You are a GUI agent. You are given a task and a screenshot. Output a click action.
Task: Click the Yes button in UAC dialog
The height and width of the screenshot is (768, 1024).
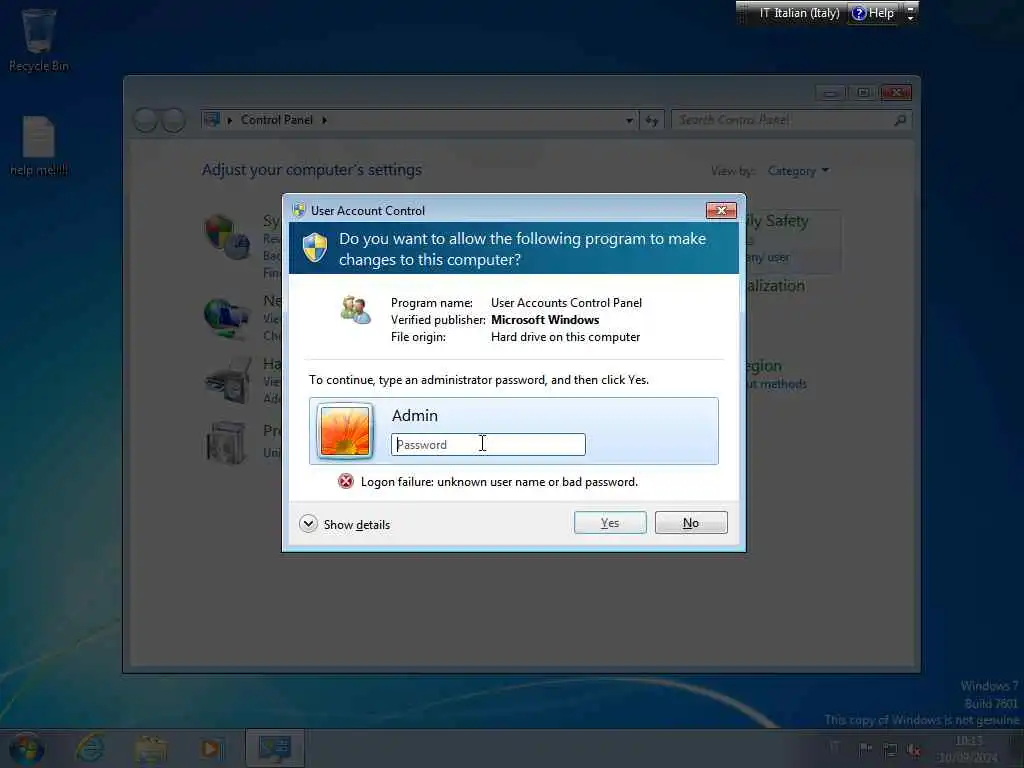[610, 522]
